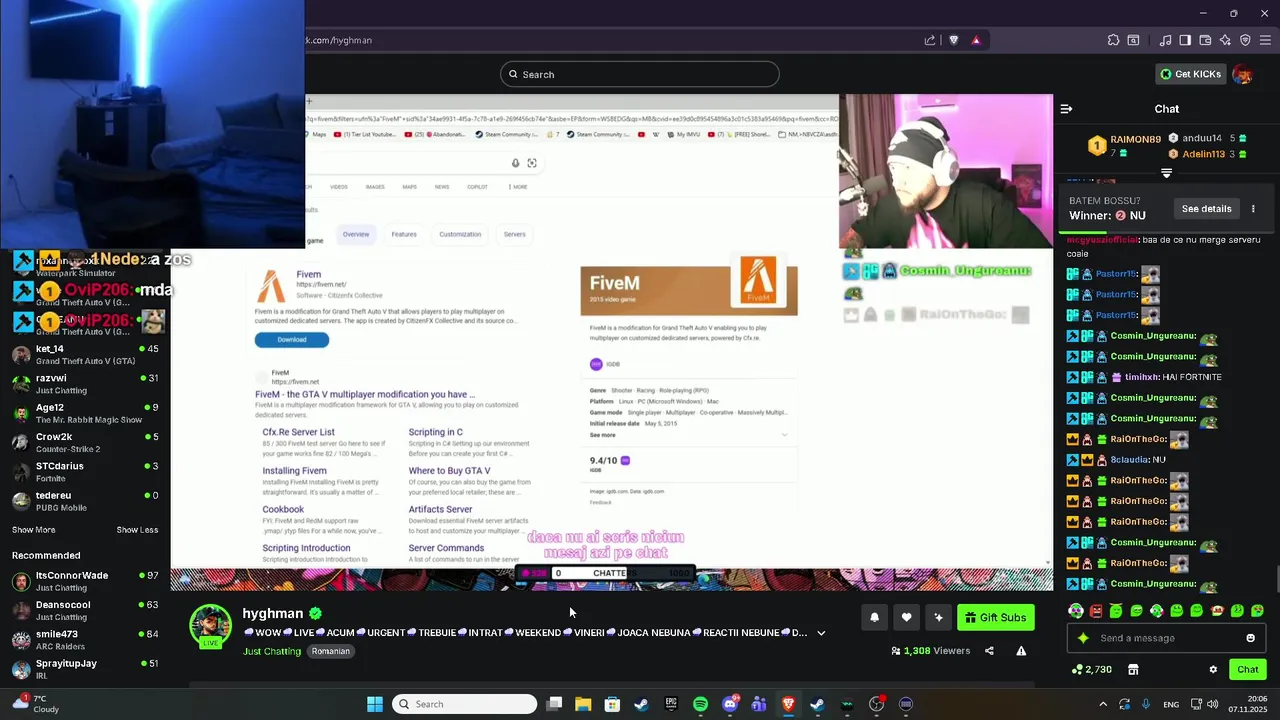The image size is (1280, 720).
Task: Open File Explorer from taskbar
Action: pos(583,704)
